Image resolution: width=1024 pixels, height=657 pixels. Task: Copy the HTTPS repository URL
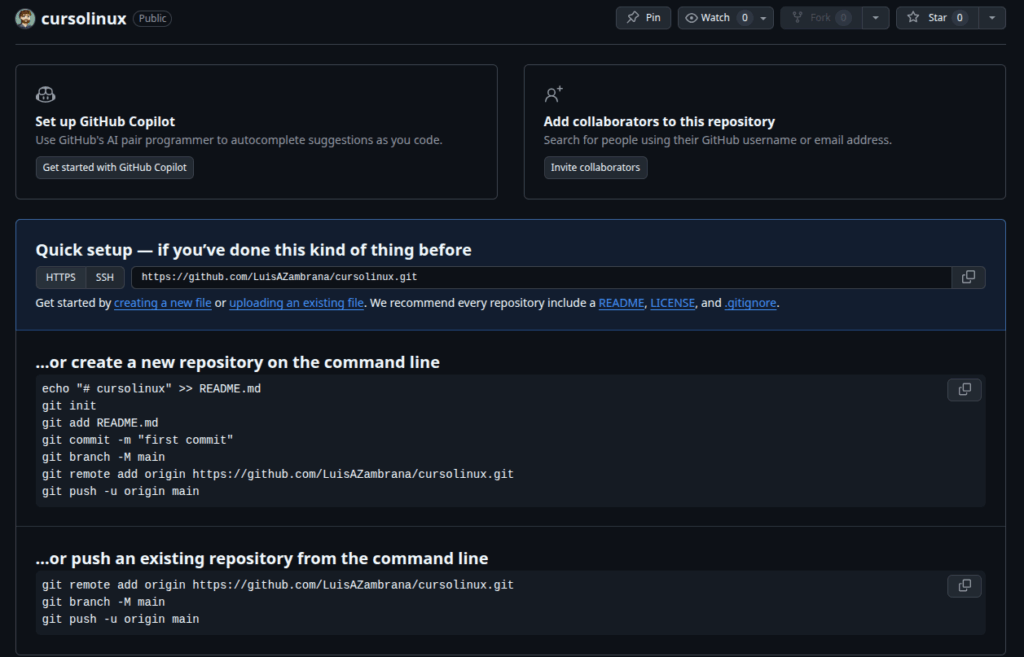pyautogui.click(x=968, y=277)
